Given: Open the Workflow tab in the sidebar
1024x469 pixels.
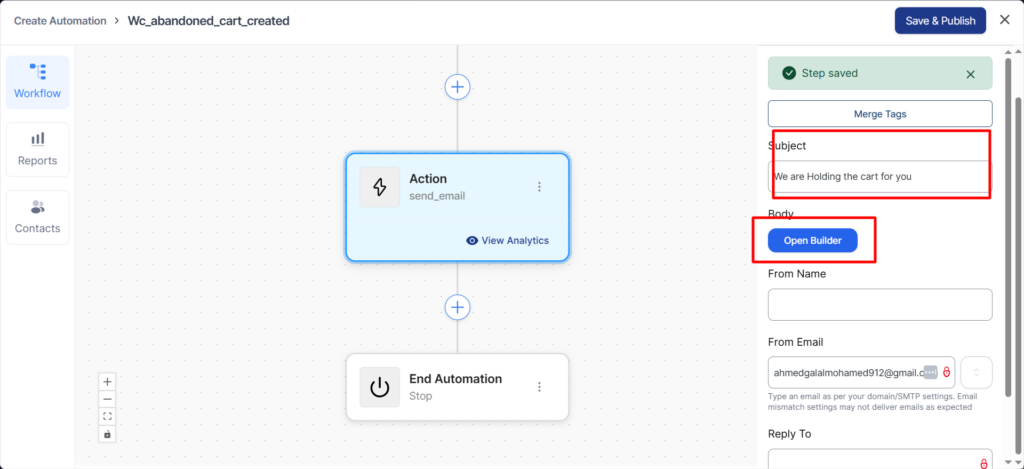Looking at the screenshot, I should [37, 82].
